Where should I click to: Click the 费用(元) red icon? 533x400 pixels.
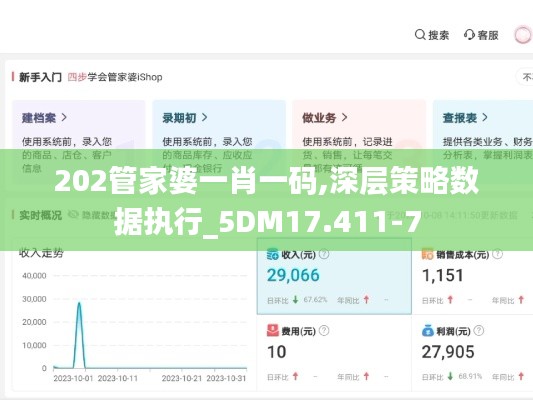(273, 331)
